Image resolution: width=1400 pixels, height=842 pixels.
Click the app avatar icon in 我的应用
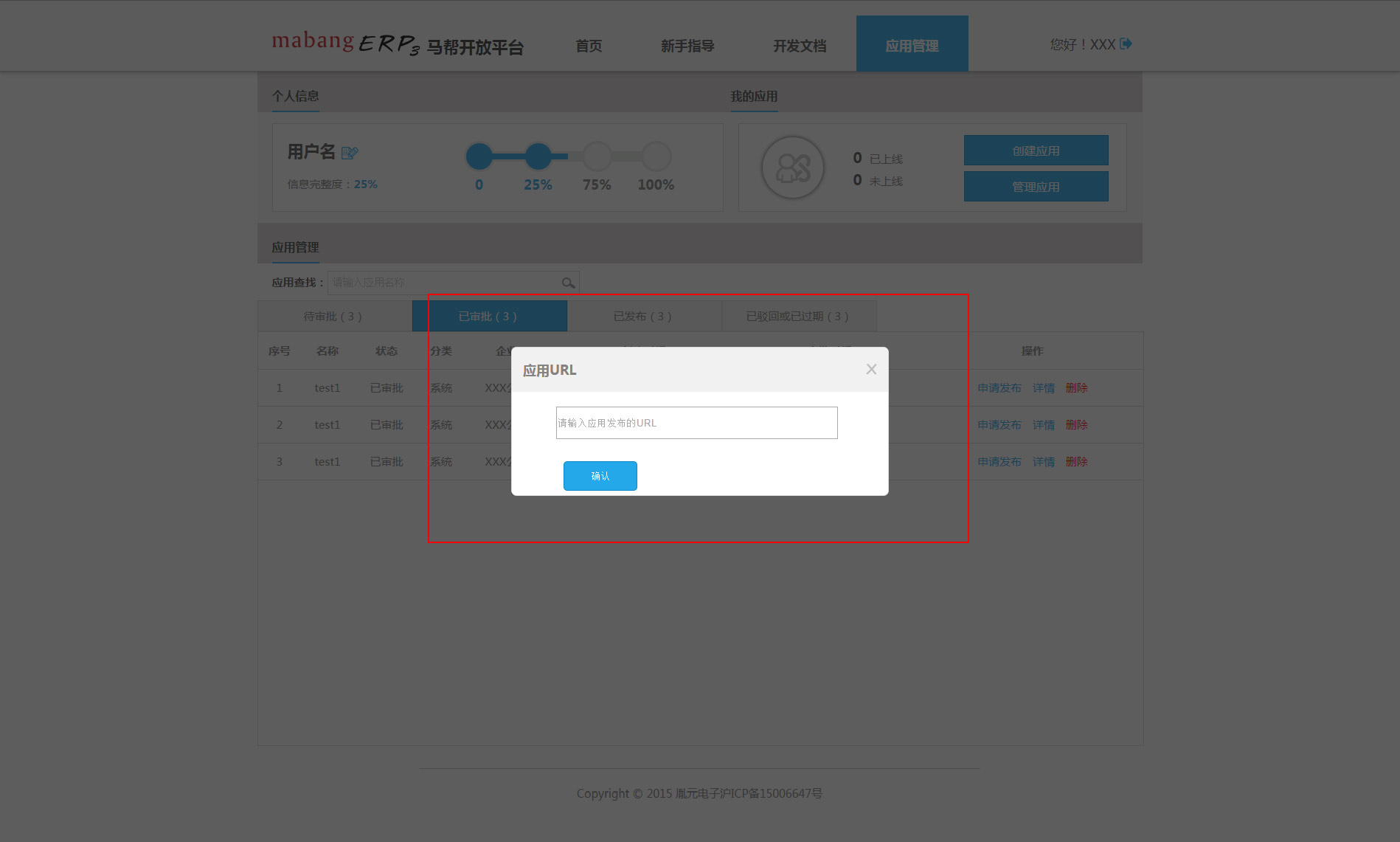click(793, 168)
